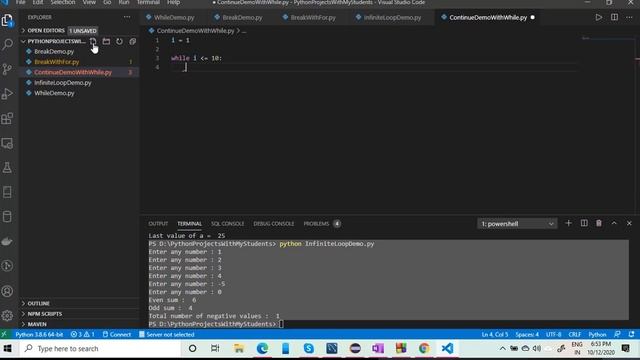Open BreakDemo.py in the file tree

80,51
